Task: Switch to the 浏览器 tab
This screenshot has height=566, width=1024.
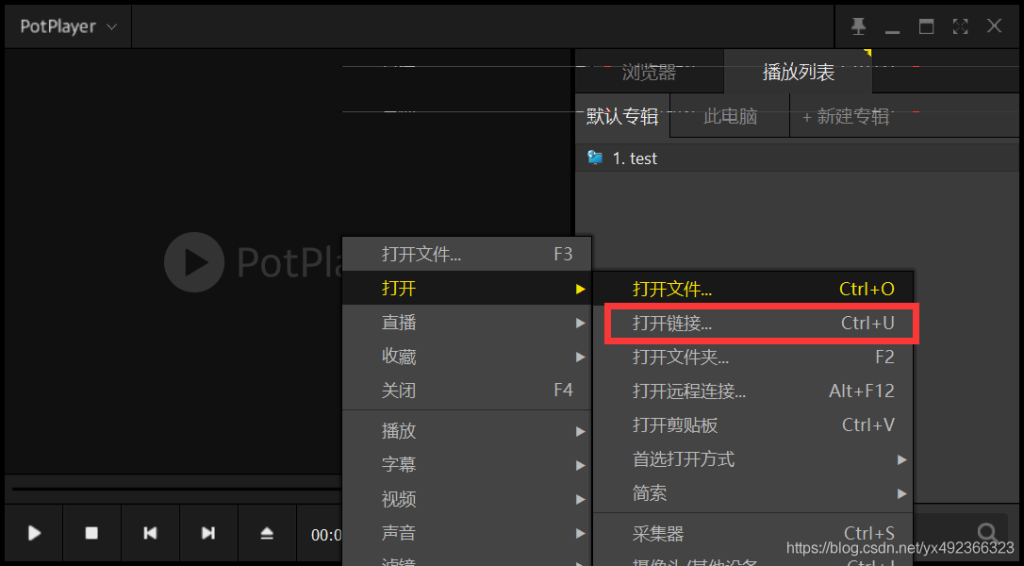Action: (649, 72)
